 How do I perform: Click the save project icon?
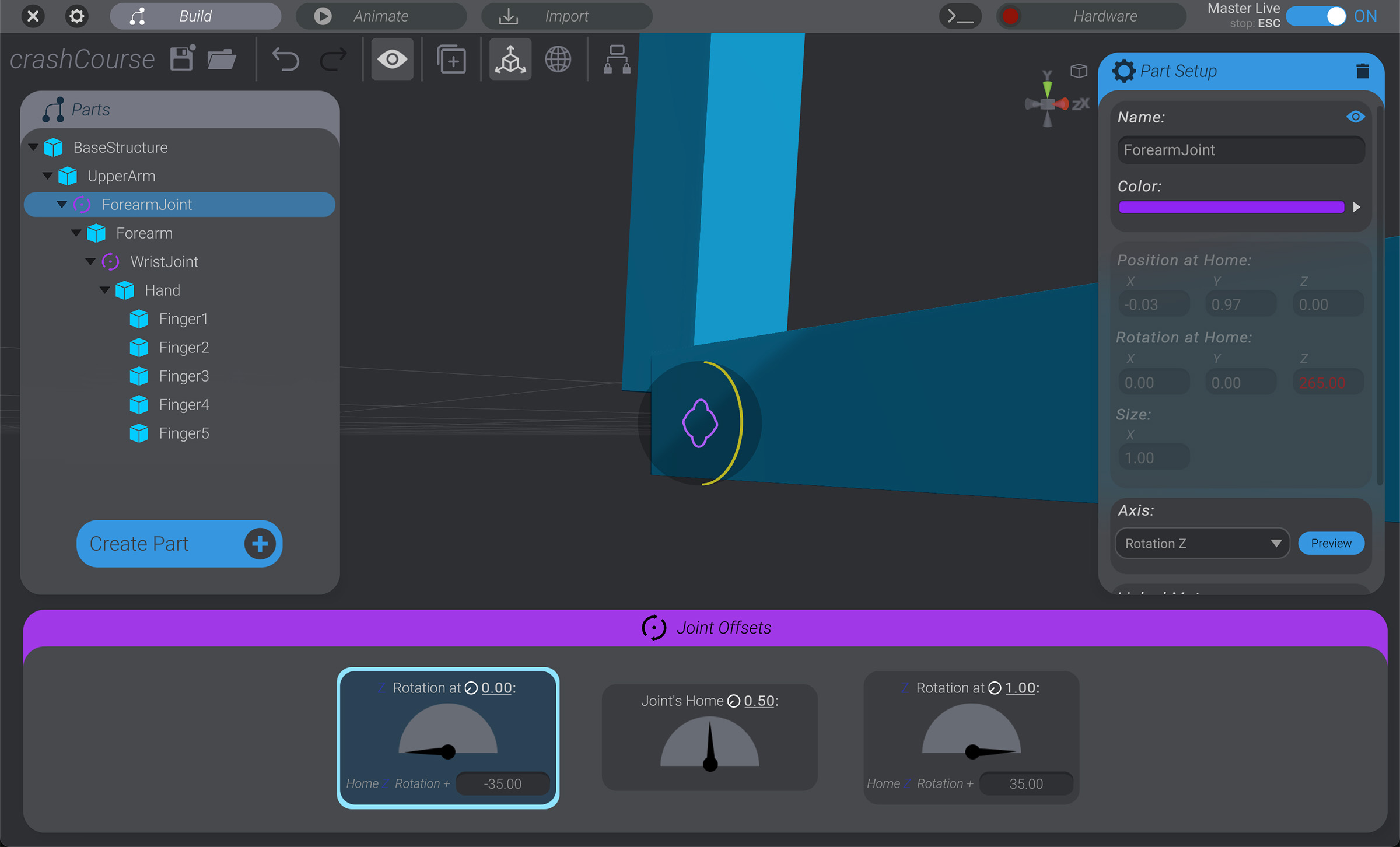[181, 58]
